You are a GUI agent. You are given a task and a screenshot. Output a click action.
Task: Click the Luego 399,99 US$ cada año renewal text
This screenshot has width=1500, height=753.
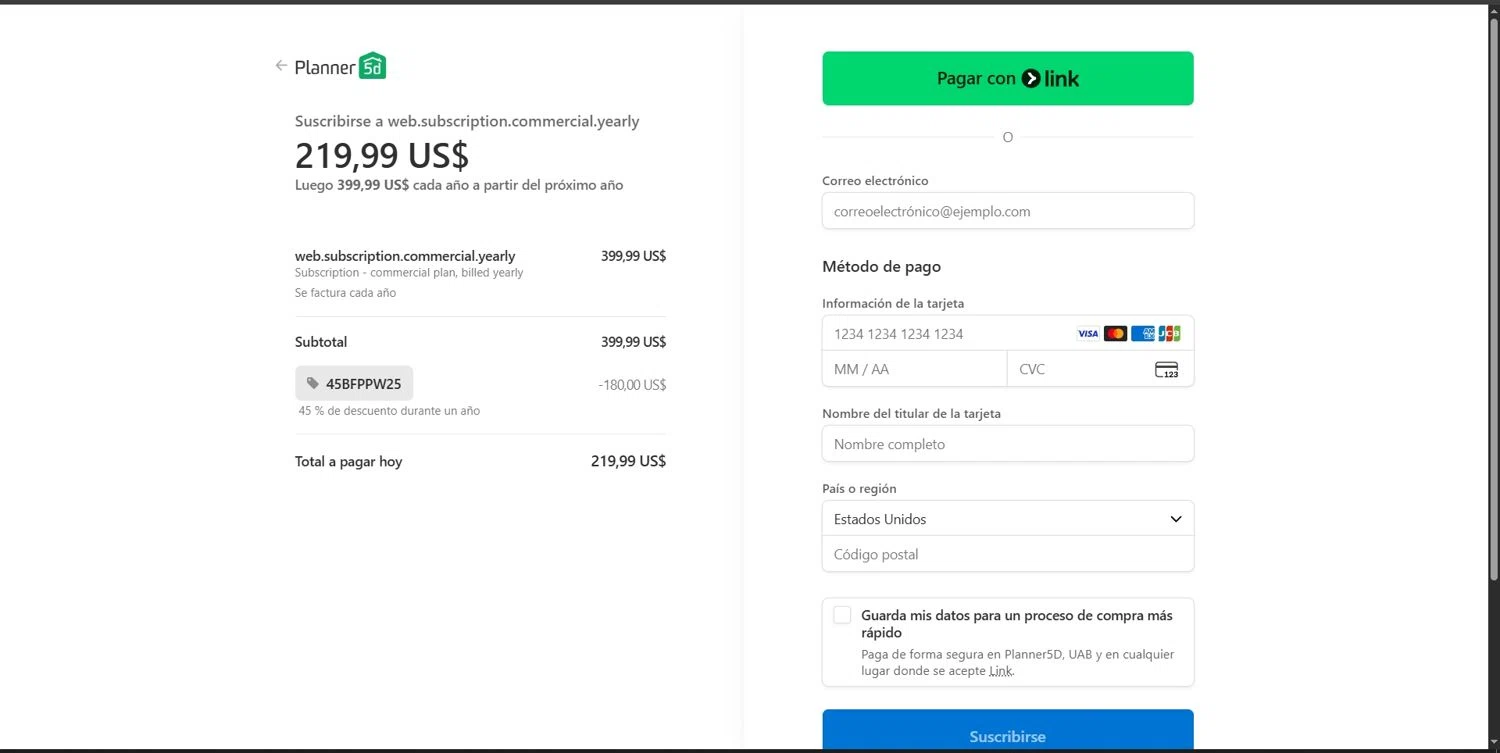pyautogui.click(x=459, y=185)
